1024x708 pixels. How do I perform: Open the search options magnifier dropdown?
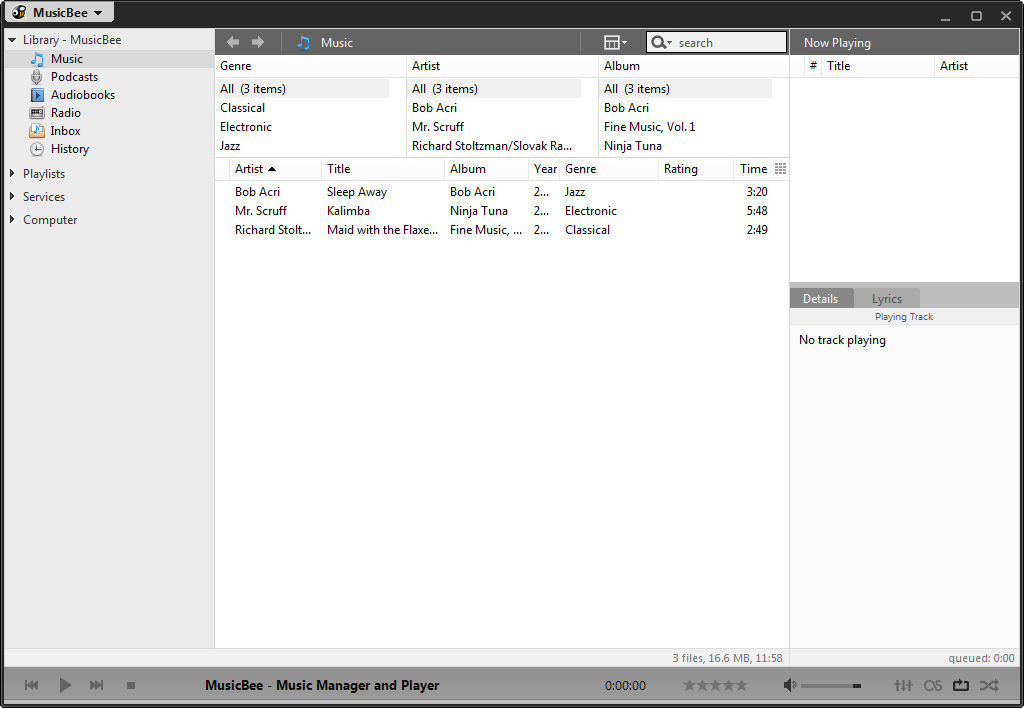click(661, 42)
